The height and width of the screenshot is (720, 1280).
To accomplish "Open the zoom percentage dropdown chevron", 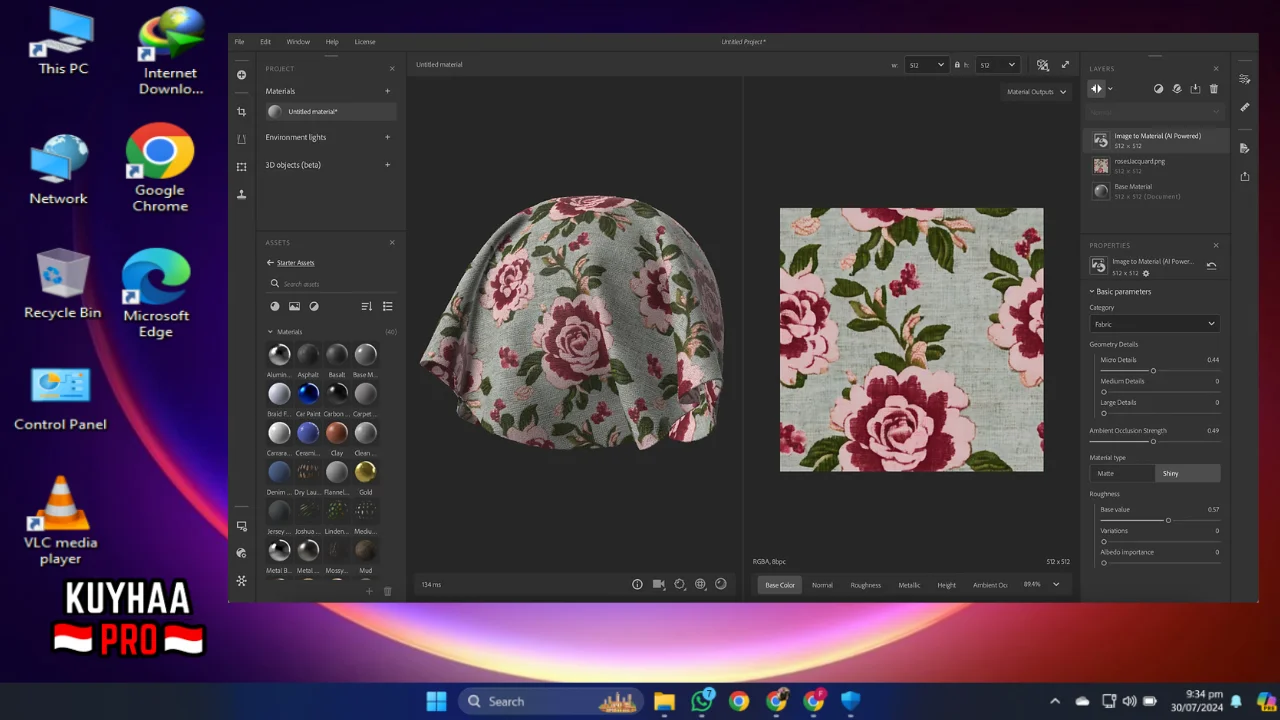I will point(1056,584).
